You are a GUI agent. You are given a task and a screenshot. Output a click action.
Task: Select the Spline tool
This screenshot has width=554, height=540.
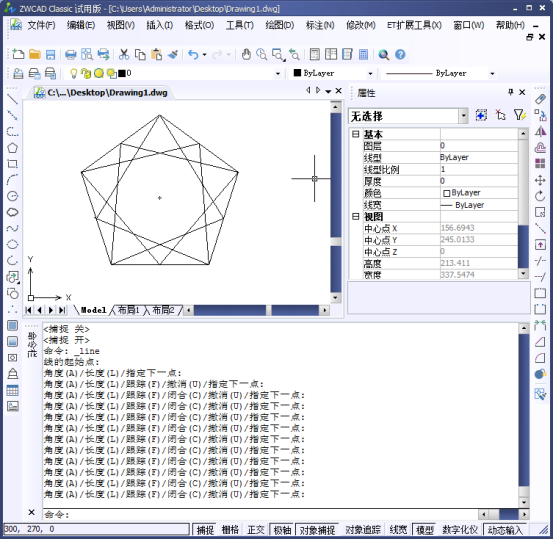12,228
